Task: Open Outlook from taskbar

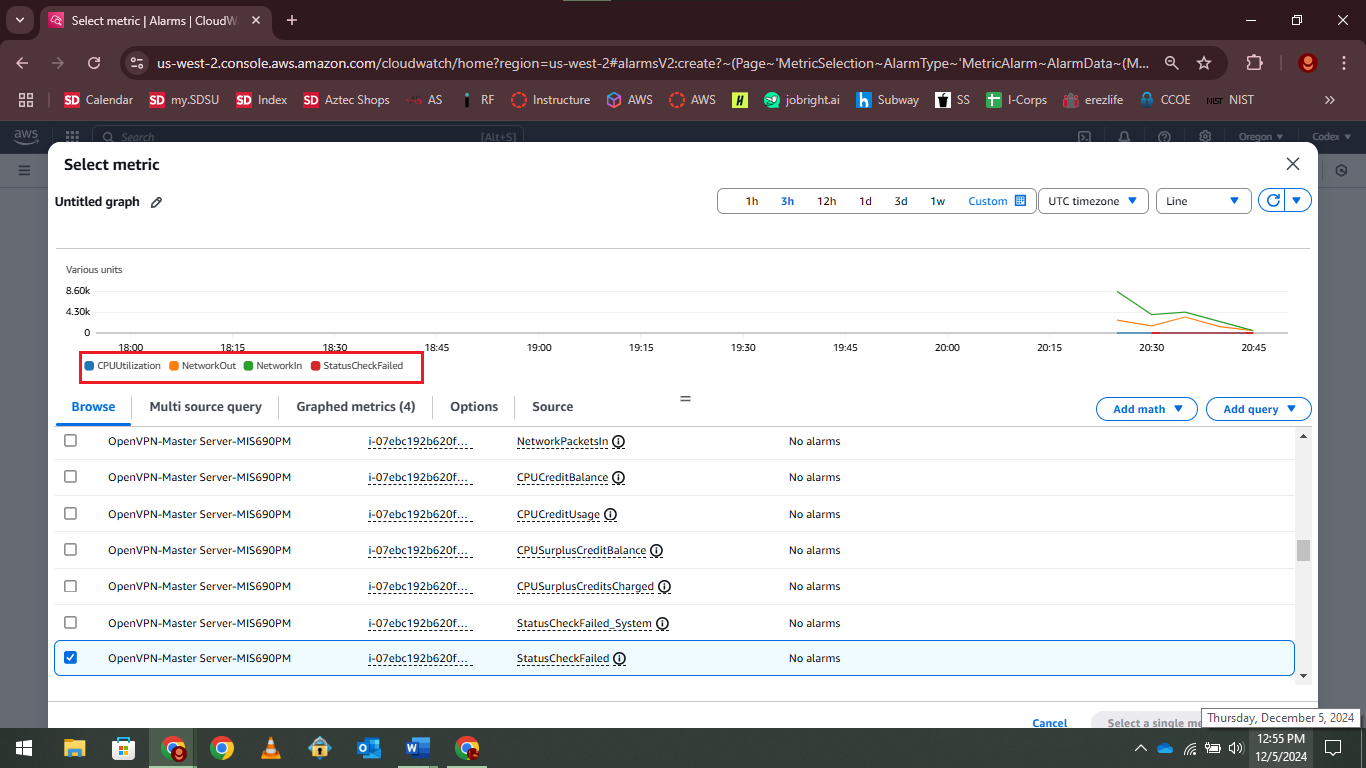Action: coord(368,748)
